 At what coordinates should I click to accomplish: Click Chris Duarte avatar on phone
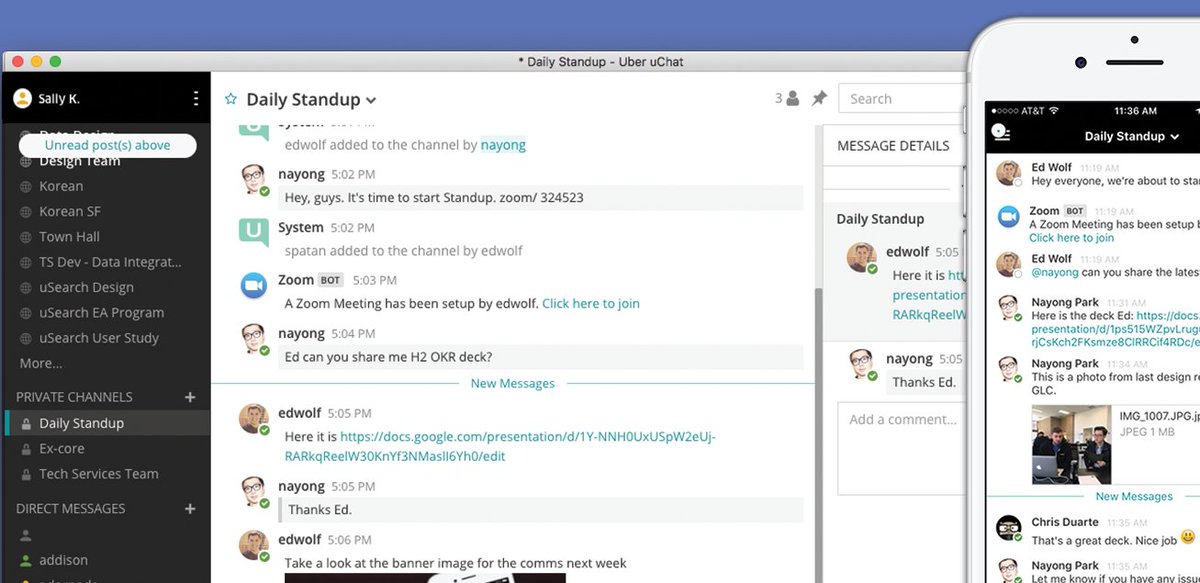pyautogui.click(x=1008, y=528)
